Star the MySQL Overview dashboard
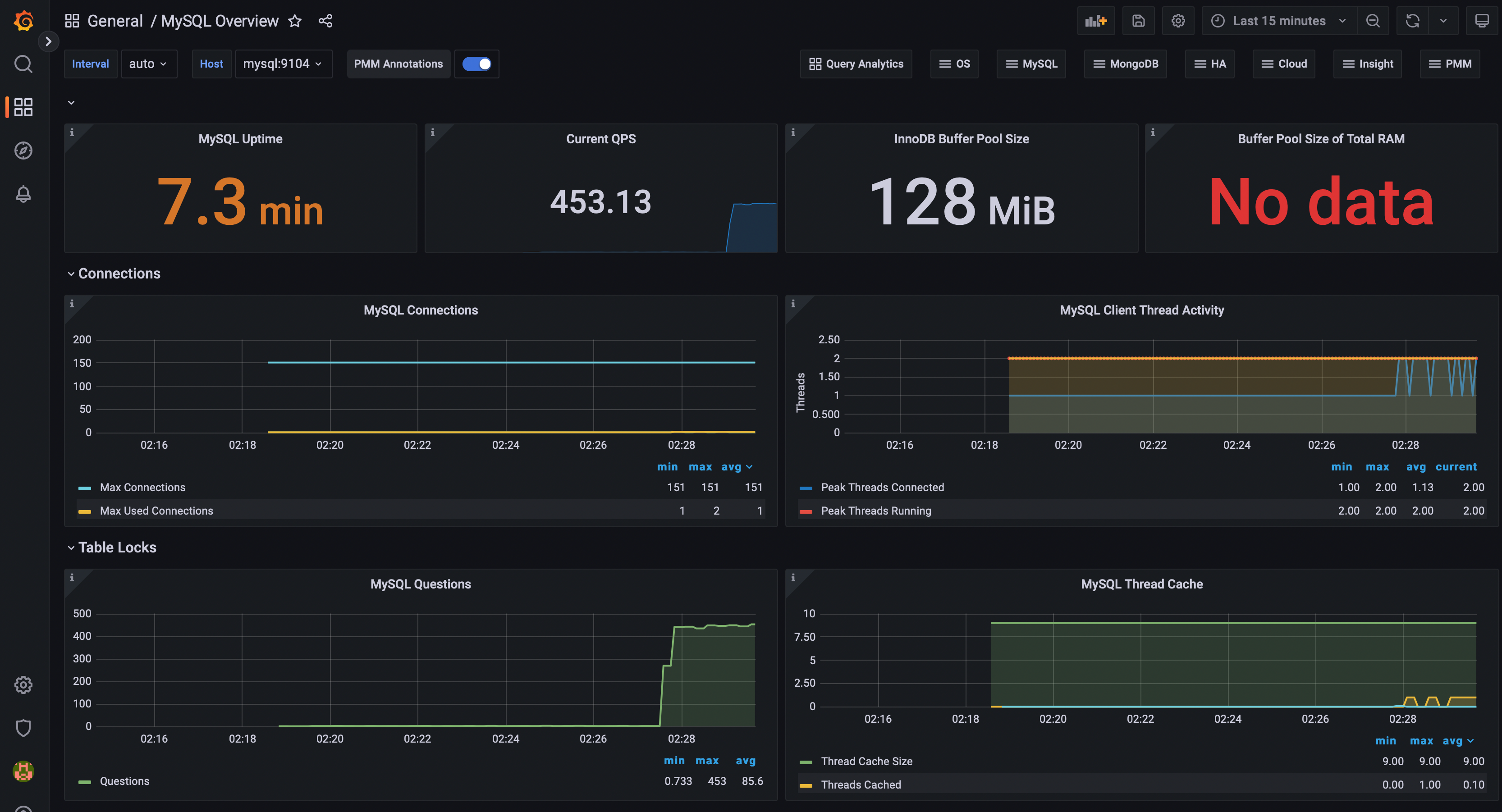The height and width of the screenshot is (812, 1502). pos(295,21)
